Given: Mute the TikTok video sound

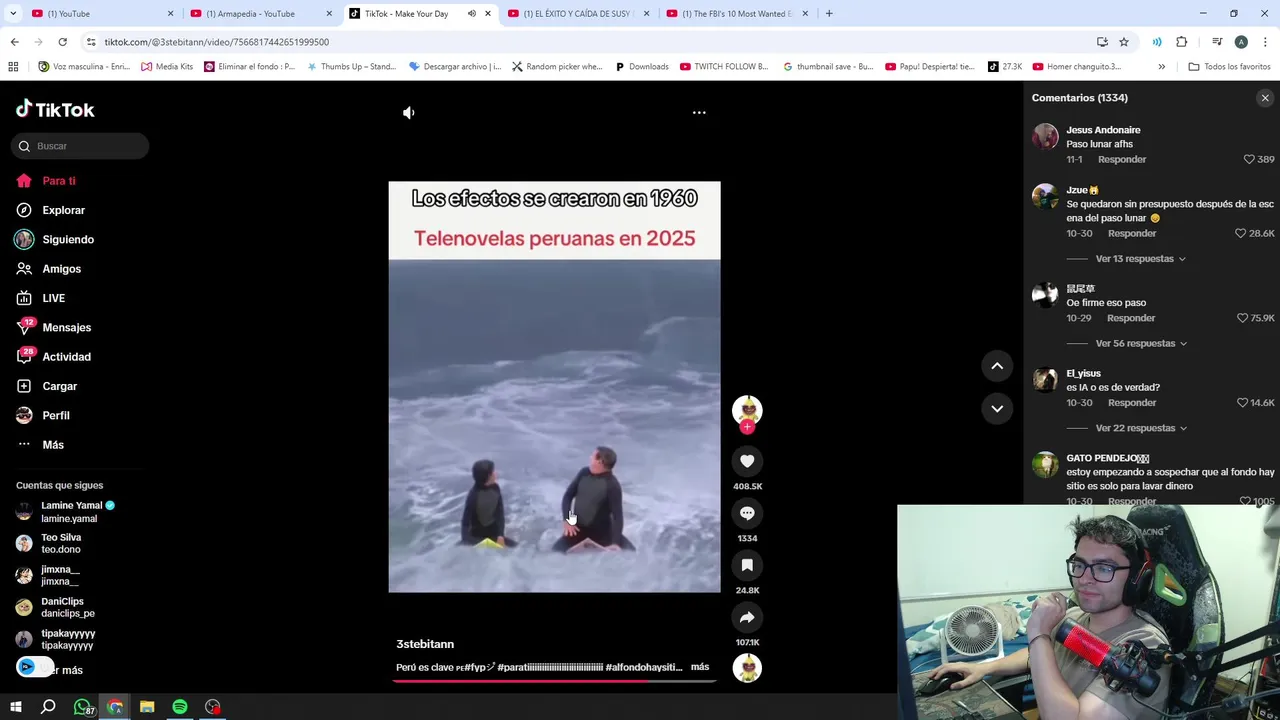Looking at the screenshot, I should pyautogui.click(x=408, y=113).
